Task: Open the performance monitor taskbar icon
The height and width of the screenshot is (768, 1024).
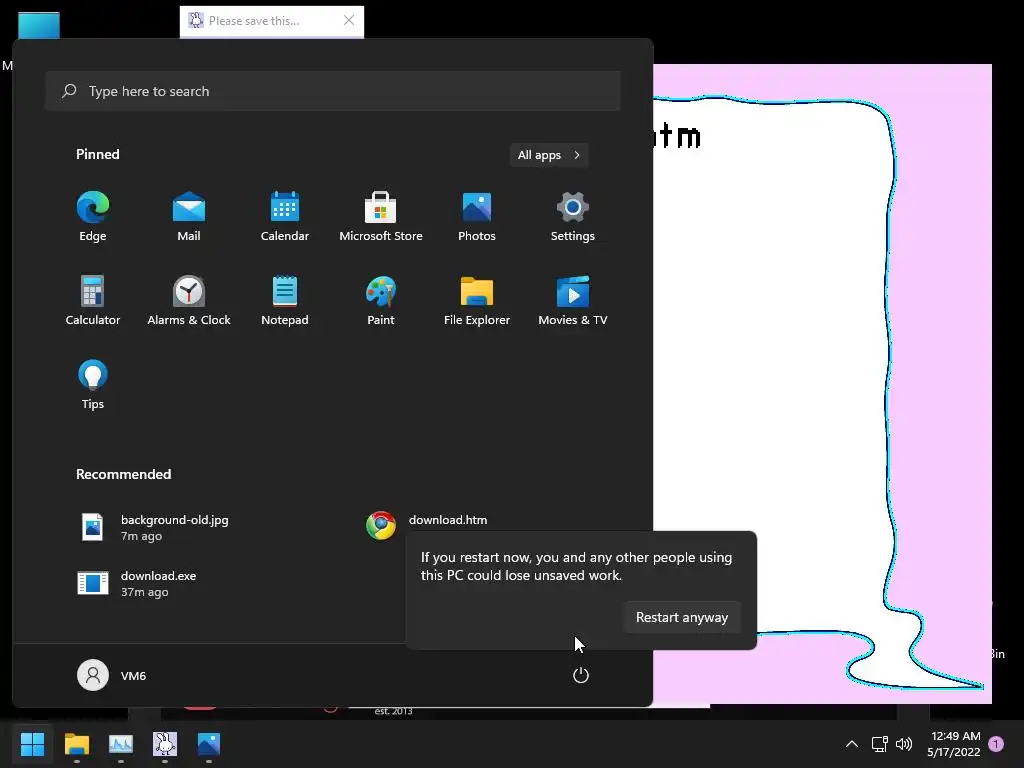Action: (121, 744)
